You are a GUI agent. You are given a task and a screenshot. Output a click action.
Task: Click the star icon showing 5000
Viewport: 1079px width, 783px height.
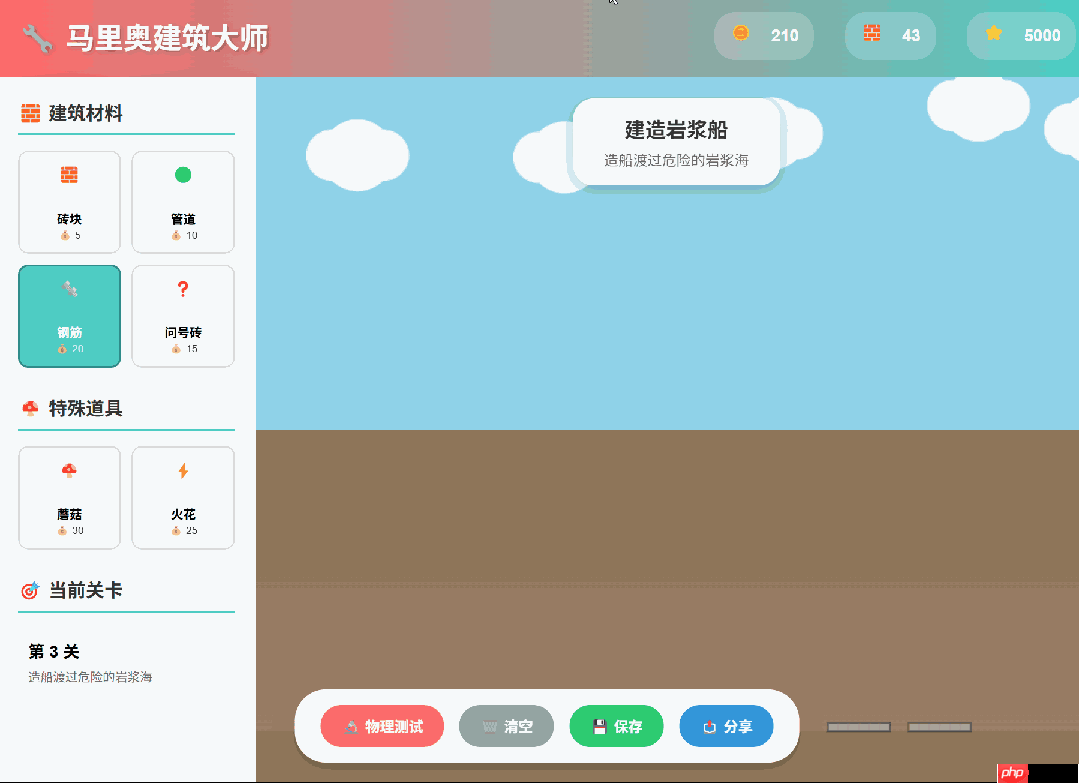coord(992,35)
